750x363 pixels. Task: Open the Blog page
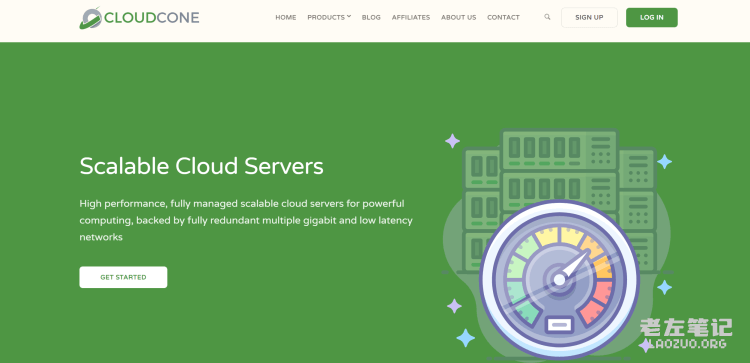[x=371, y=17]
